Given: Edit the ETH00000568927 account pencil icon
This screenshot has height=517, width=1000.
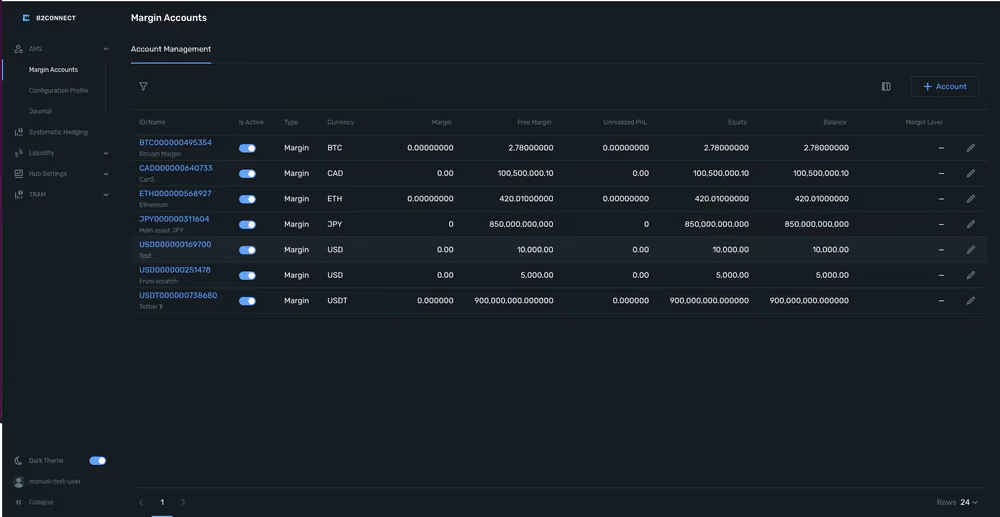Looking at the screenshot, I should click(971, 199).
